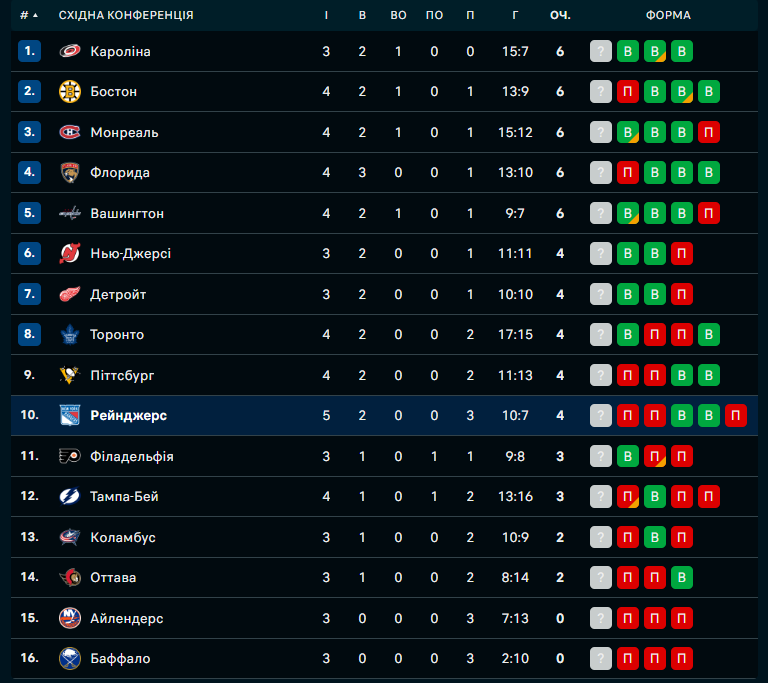Sort table by the # column arrow
This screenshot has width=768, height=683.
click(x=30, y=15)
